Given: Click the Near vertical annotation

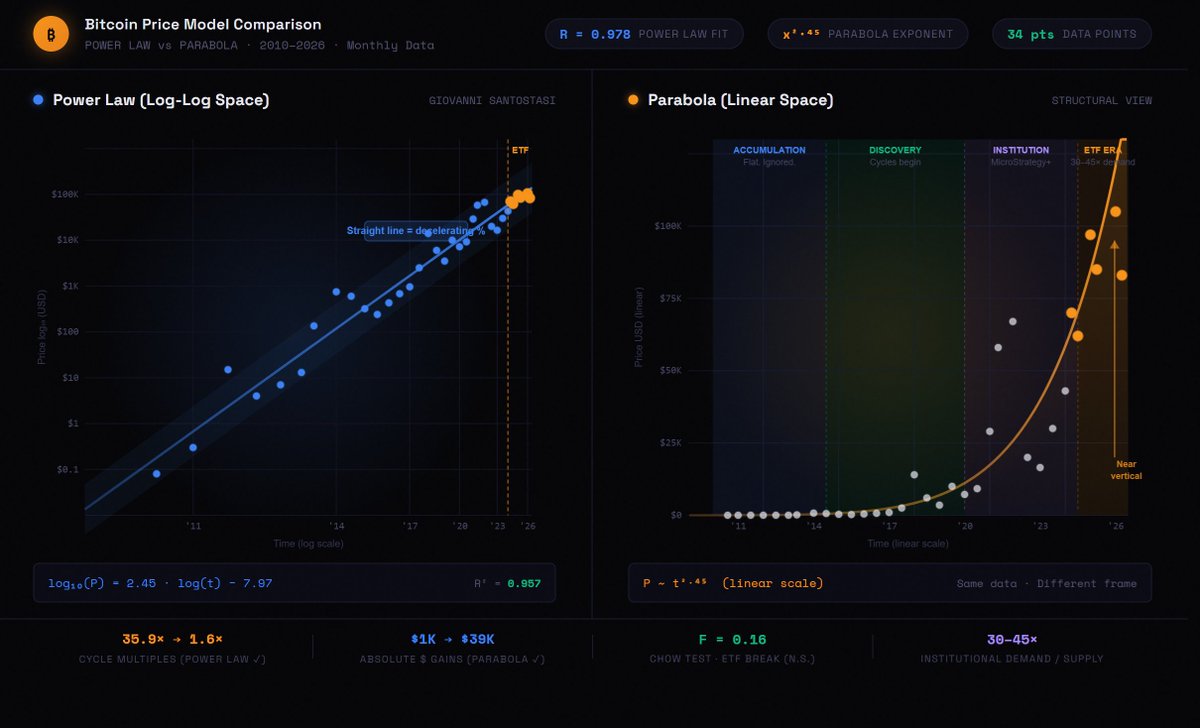Looking at the screenshot, I should (x=1126, y=470).
